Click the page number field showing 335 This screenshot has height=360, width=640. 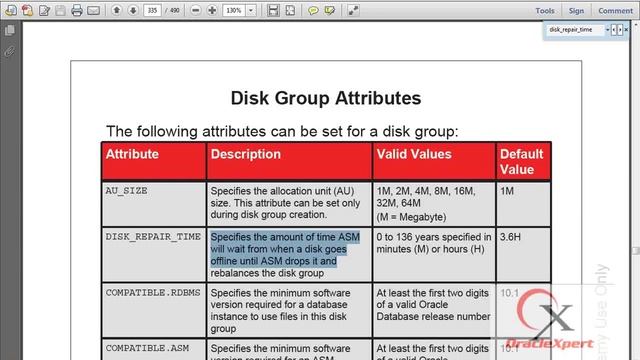pyautogui.click(x=152, y=10)
